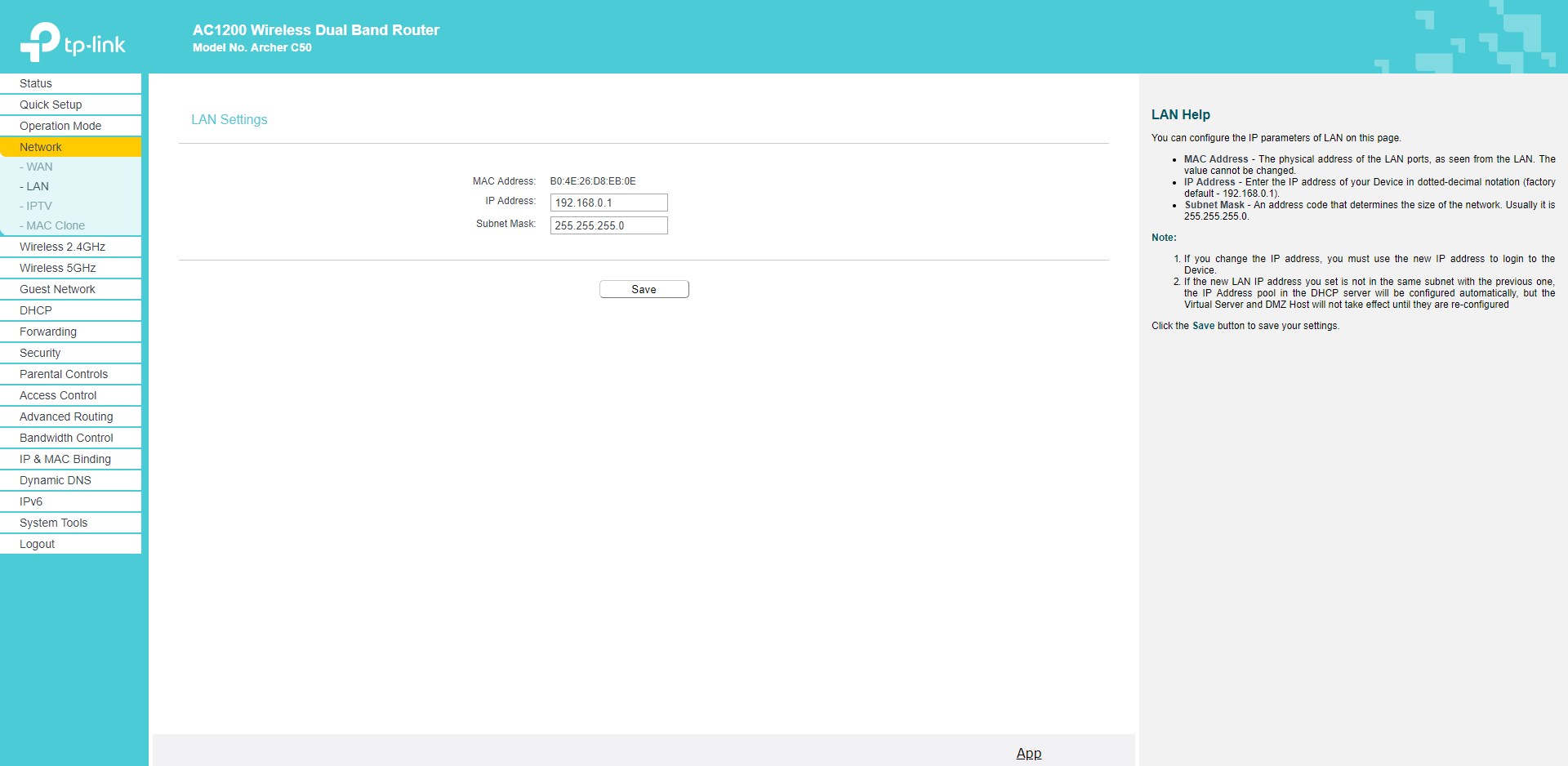1568x766 pixels.
Task: Open Bandwidth Control settings
Action: tap(66, 438)
